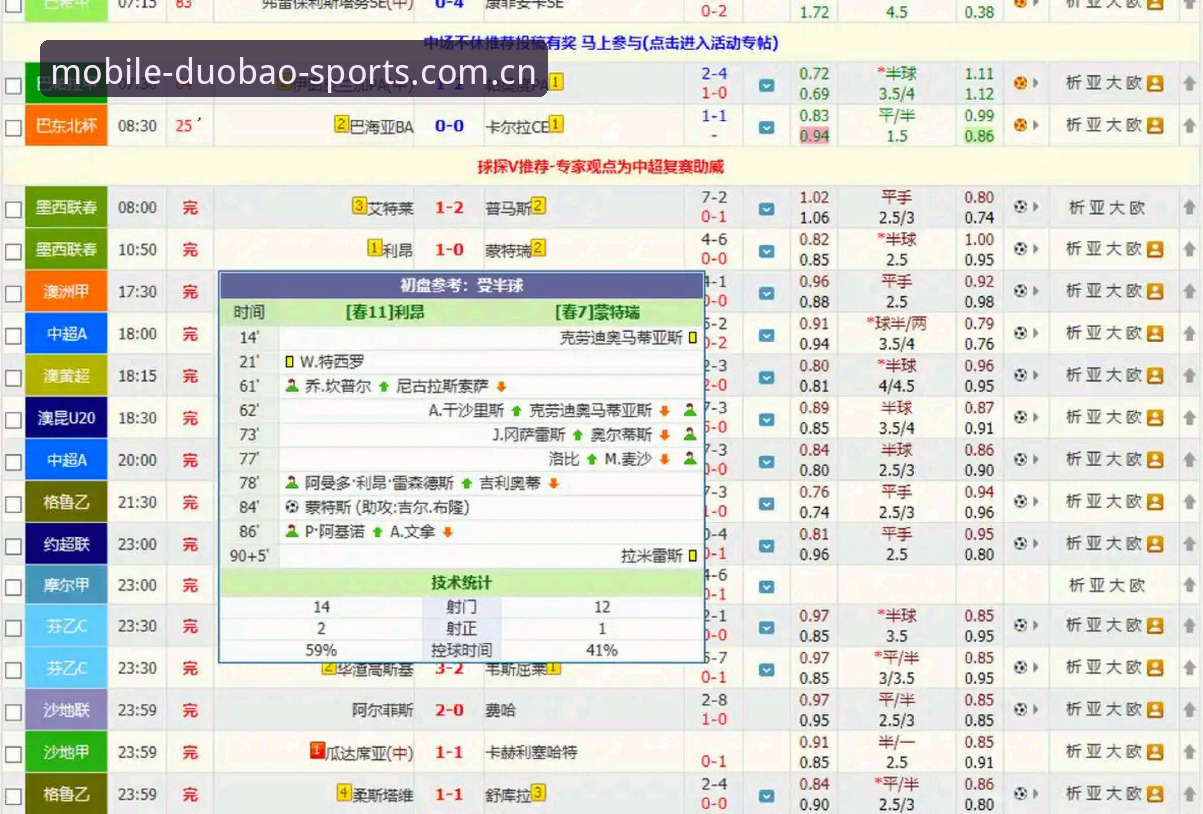Open 中场不休推荐投稿有奖 banner link
This screenshot has width=1203, height=814.
601,43
